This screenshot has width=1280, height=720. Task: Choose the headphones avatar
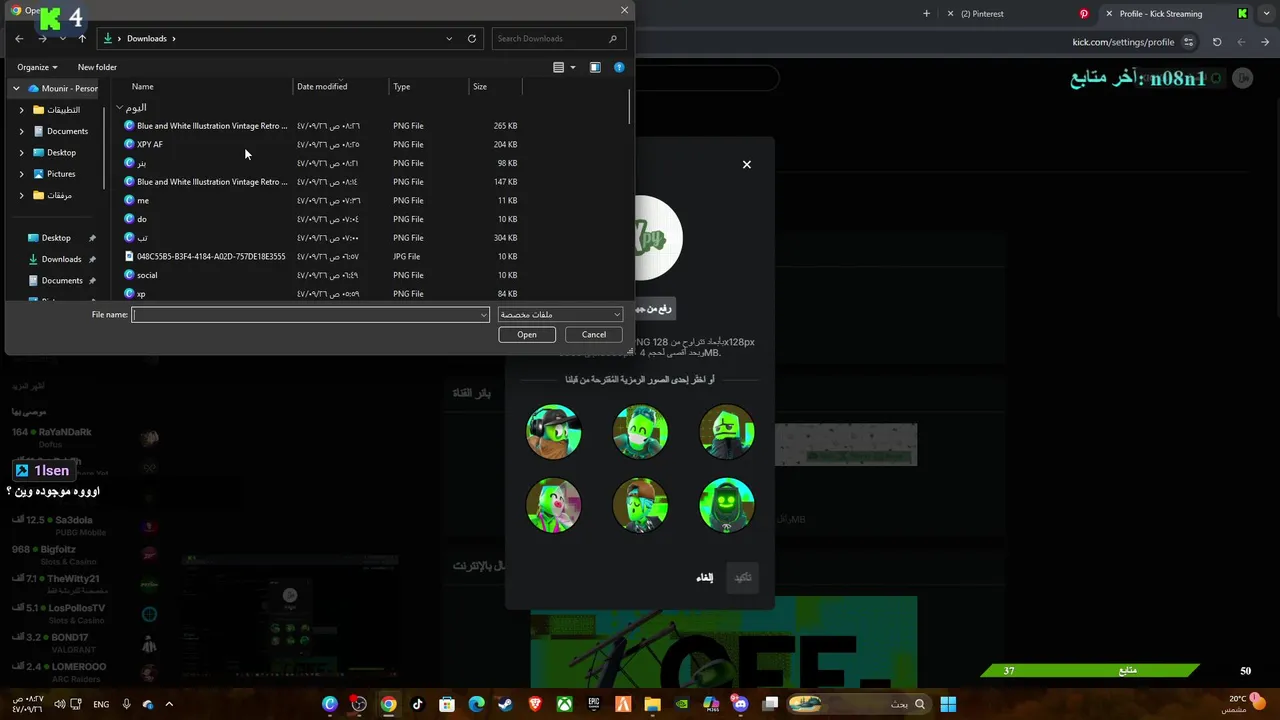click(x=554, y=432)
